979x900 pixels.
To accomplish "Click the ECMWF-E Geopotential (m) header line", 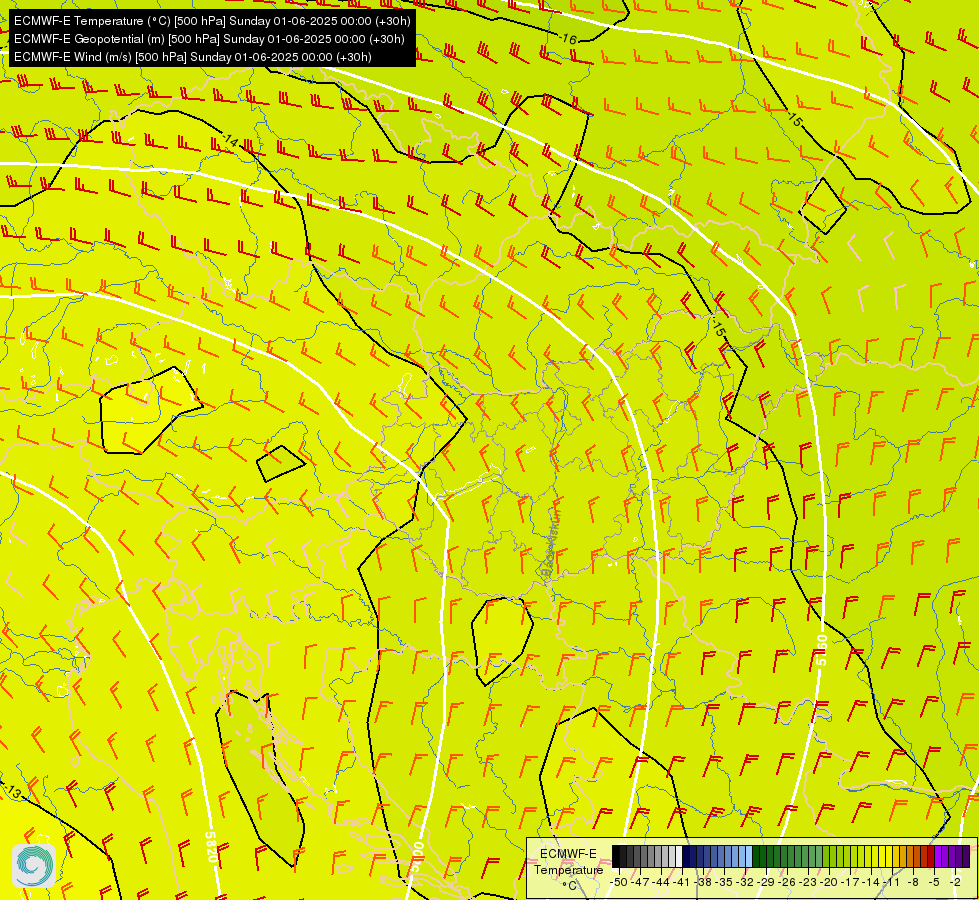I will 209,39.
